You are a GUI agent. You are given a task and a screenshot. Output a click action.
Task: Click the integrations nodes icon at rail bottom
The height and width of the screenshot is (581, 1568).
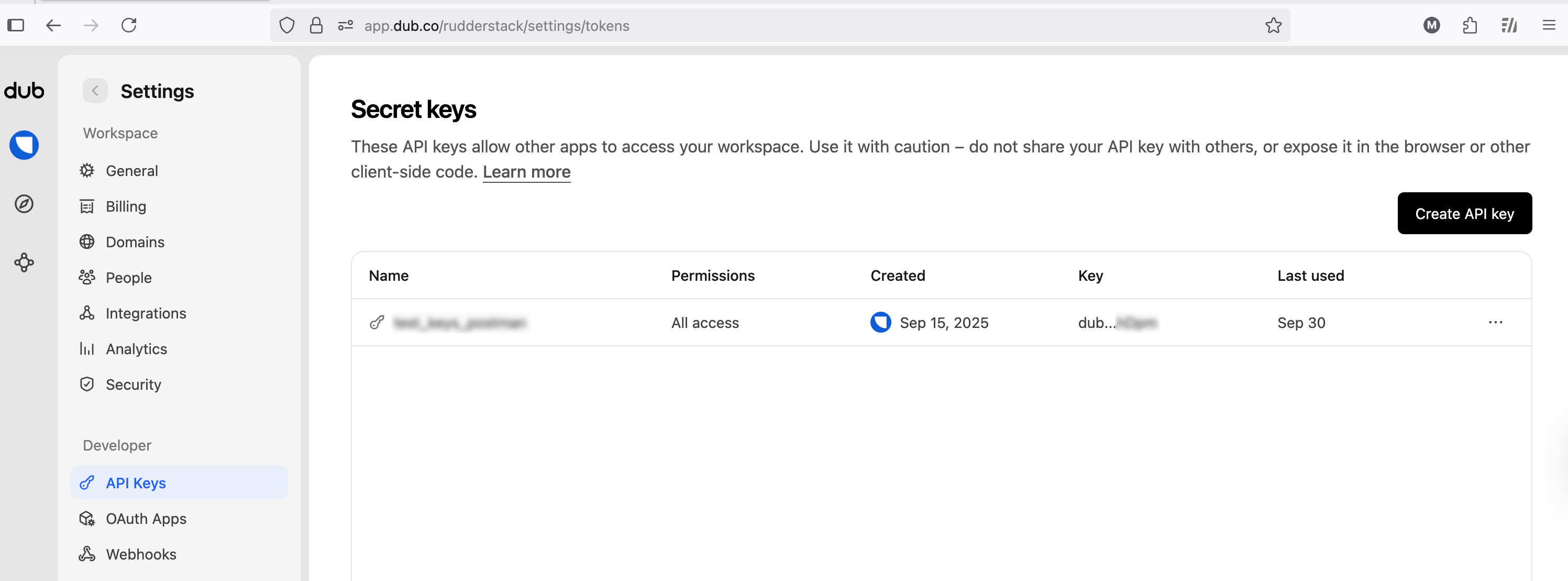click(23, 262)
